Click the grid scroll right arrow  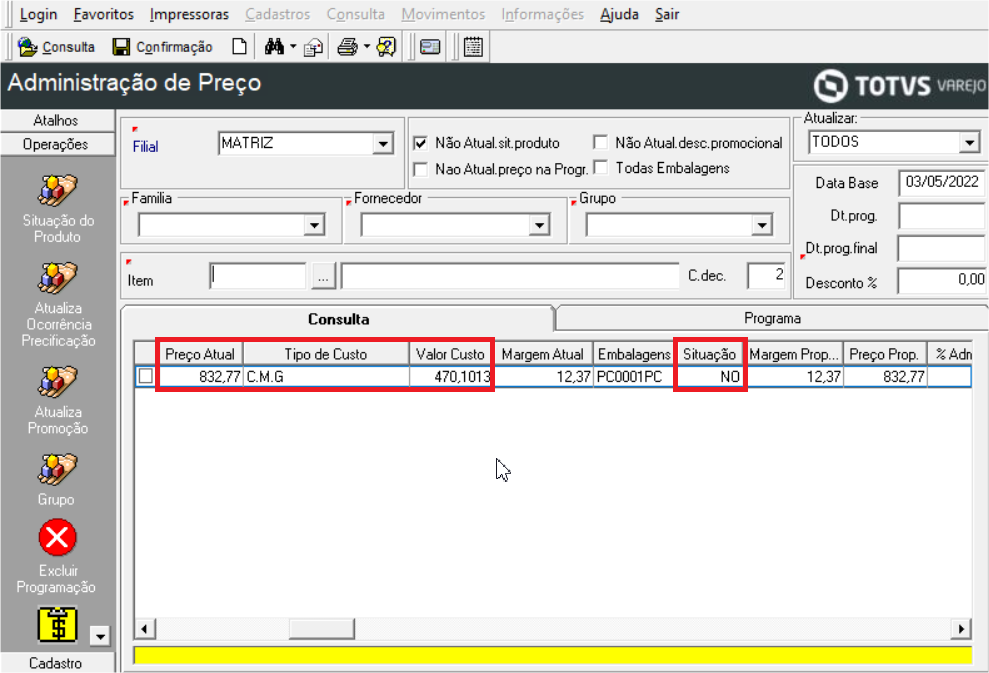[x=961, y=629]
